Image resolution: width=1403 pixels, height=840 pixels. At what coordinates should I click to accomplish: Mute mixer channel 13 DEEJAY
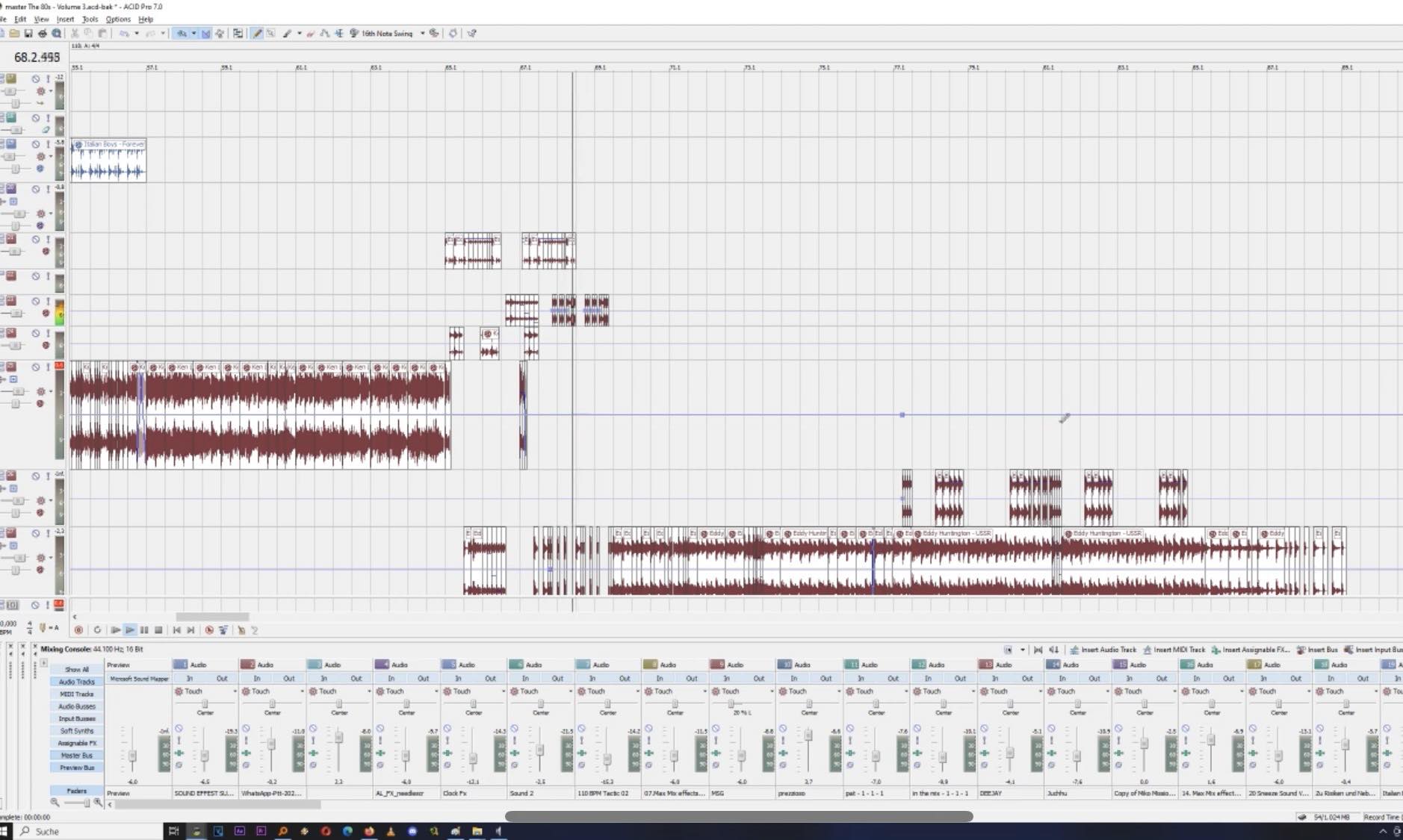click(984, 729)
